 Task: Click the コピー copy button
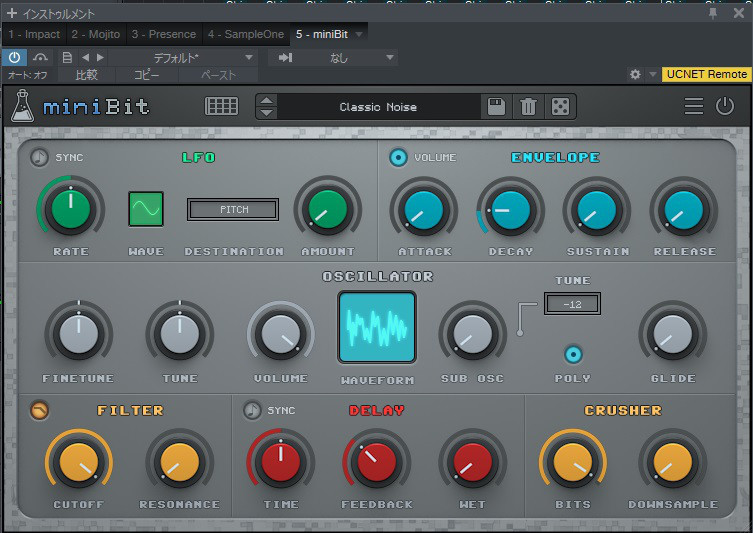point(146,75)
